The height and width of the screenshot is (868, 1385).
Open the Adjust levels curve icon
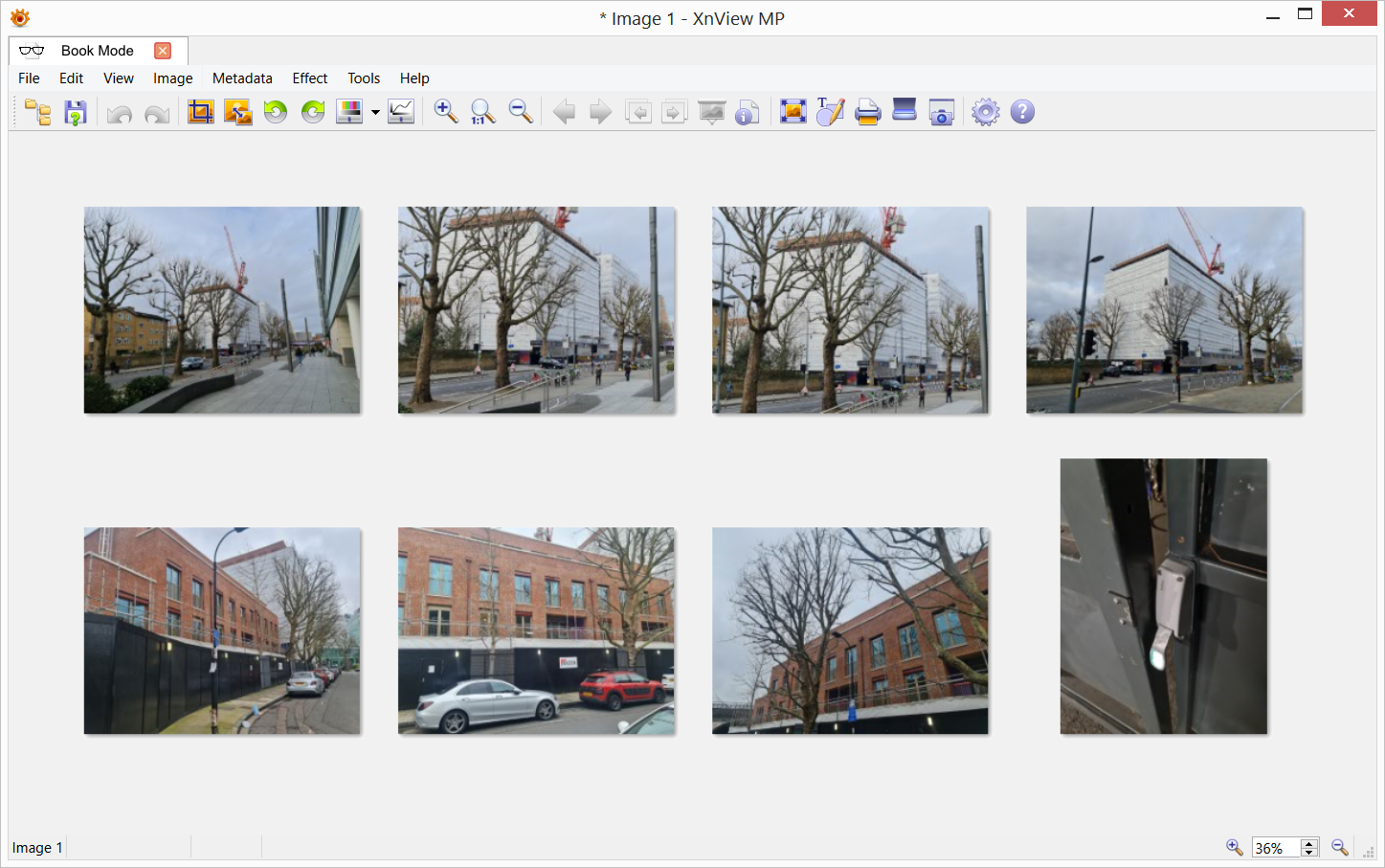pos(401,112)
